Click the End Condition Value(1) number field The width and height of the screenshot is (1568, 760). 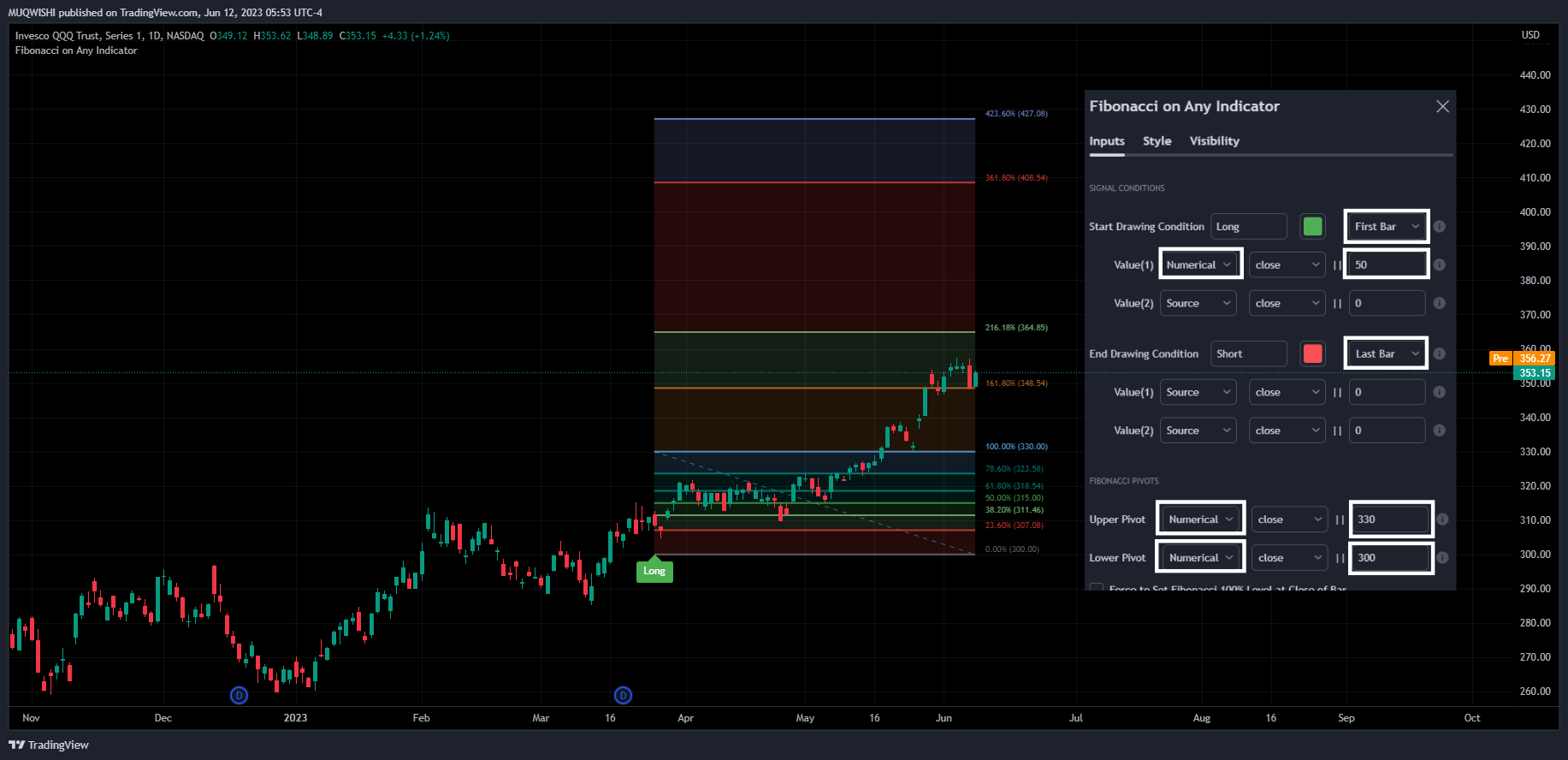tap(1387, 392)
